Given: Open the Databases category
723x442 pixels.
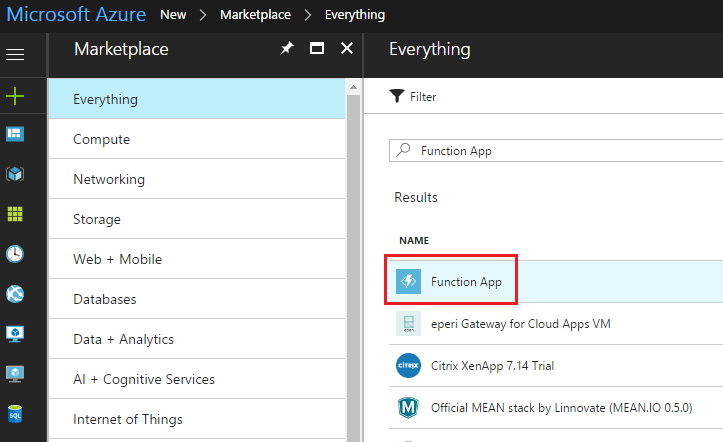Looking at the screenshot, I should tap(105, 299).
